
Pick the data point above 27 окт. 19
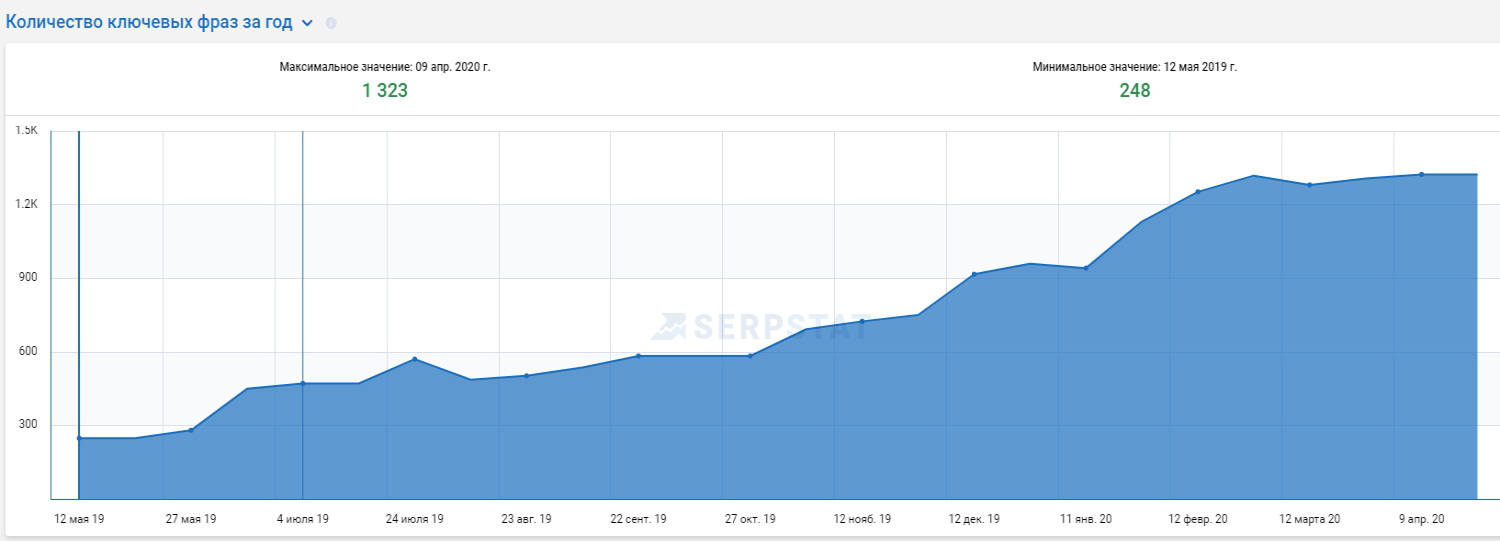(x=750, y=355)
